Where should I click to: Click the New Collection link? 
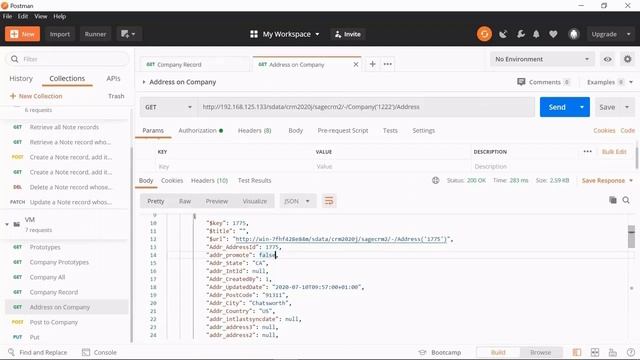coord(36,96)
